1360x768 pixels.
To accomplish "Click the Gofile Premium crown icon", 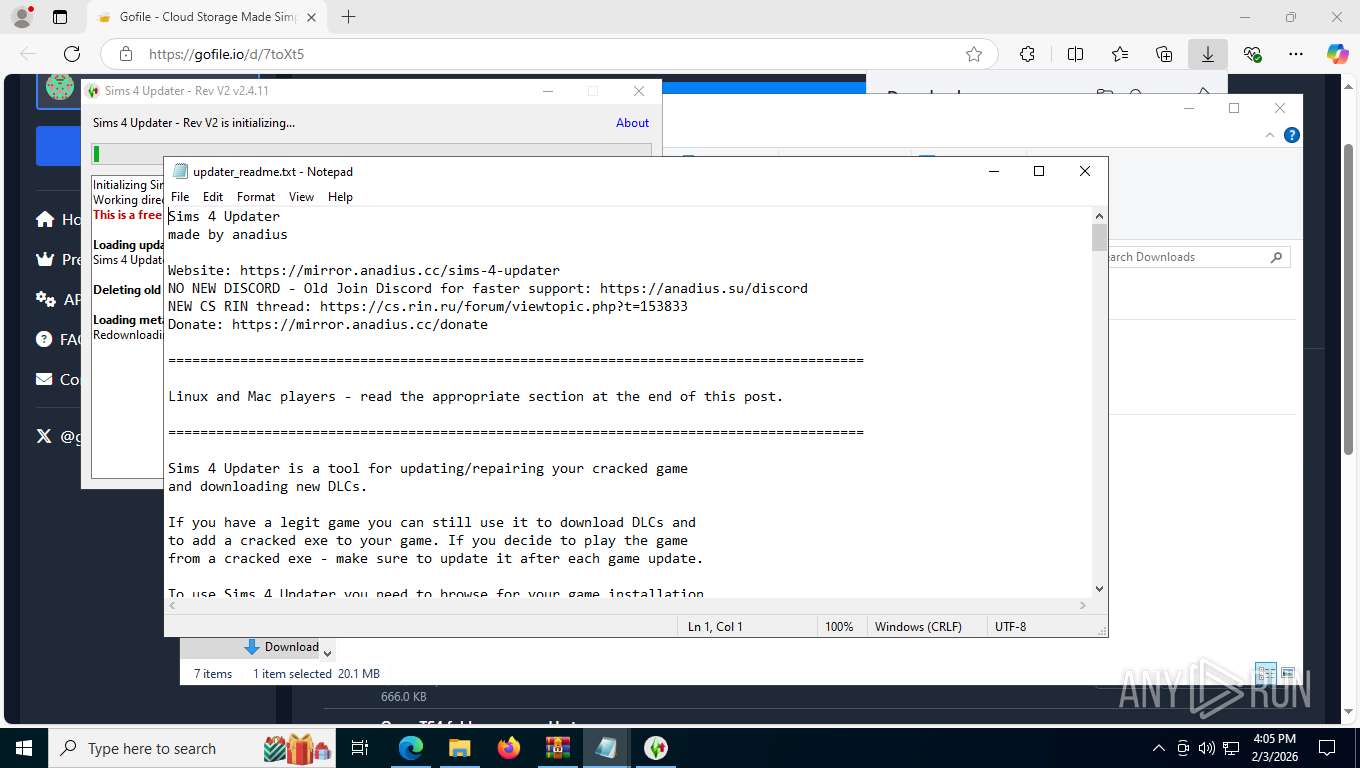I will (44, 259).
